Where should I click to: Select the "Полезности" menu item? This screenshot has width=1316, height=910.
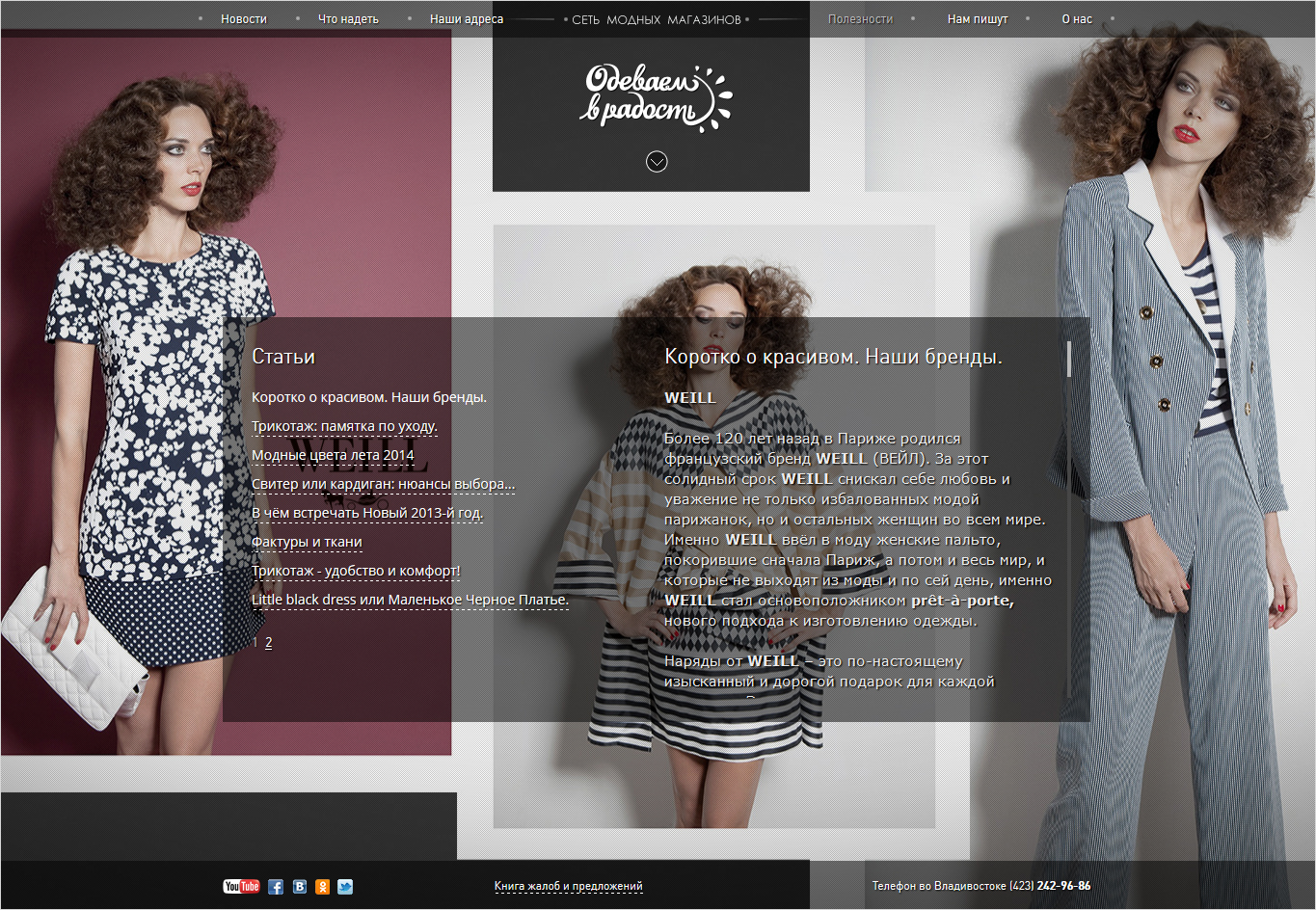tap(860, 19)
